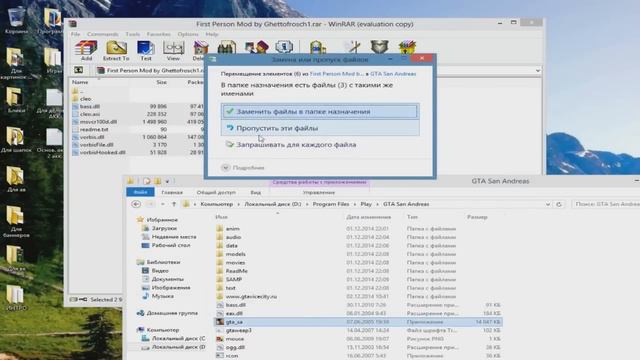The width and height of the screenshot is (640, 360).
Task: Select gta_sa application file in Explorer
Action: [x=358, y=322]
